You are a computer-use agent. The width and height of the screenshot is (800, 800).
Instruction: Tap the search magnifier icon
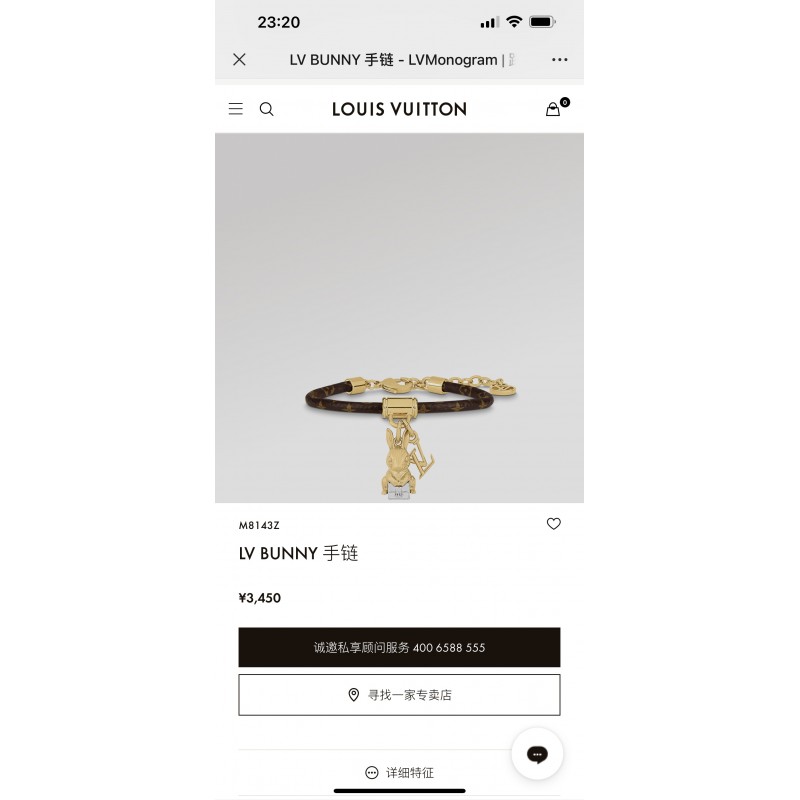[x=266, y=109]
